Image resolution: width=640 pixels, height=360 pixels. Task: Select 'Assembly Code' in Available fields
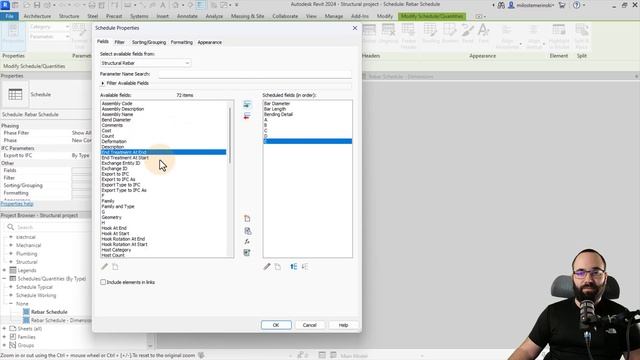click(x=117, y=104)
